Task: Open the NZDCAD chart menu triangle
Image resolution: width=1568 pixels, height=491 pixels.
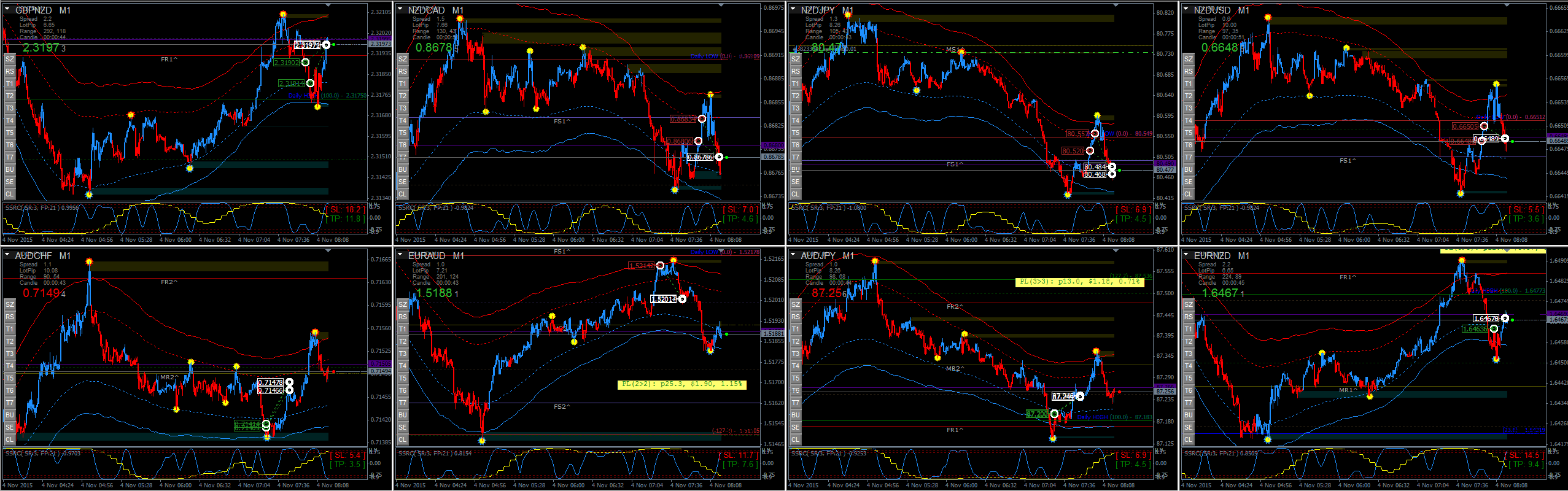Action: (x=400, y=9)
